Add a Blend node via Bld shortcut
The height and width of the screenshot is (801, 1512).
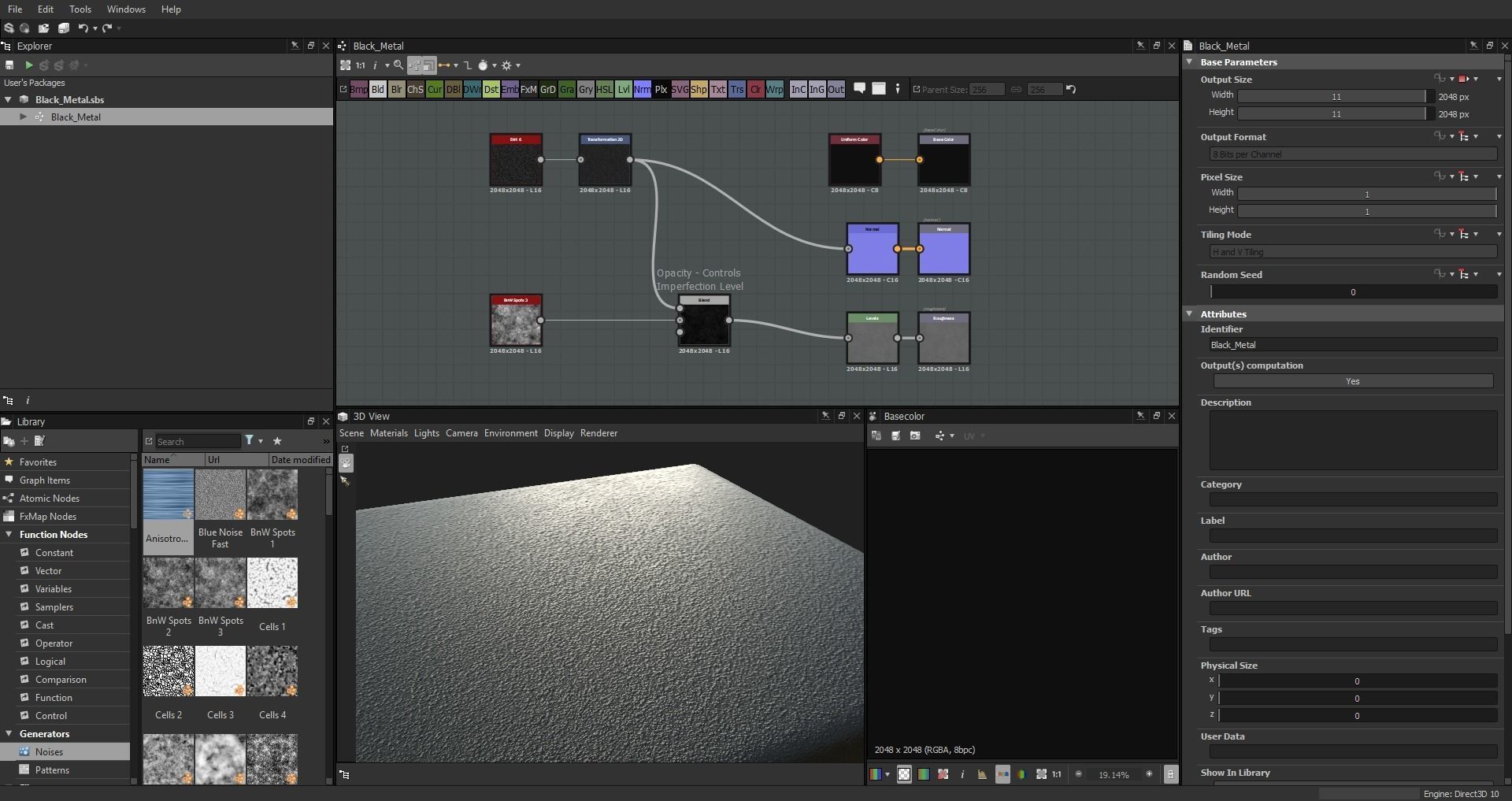tap(378, 90)
